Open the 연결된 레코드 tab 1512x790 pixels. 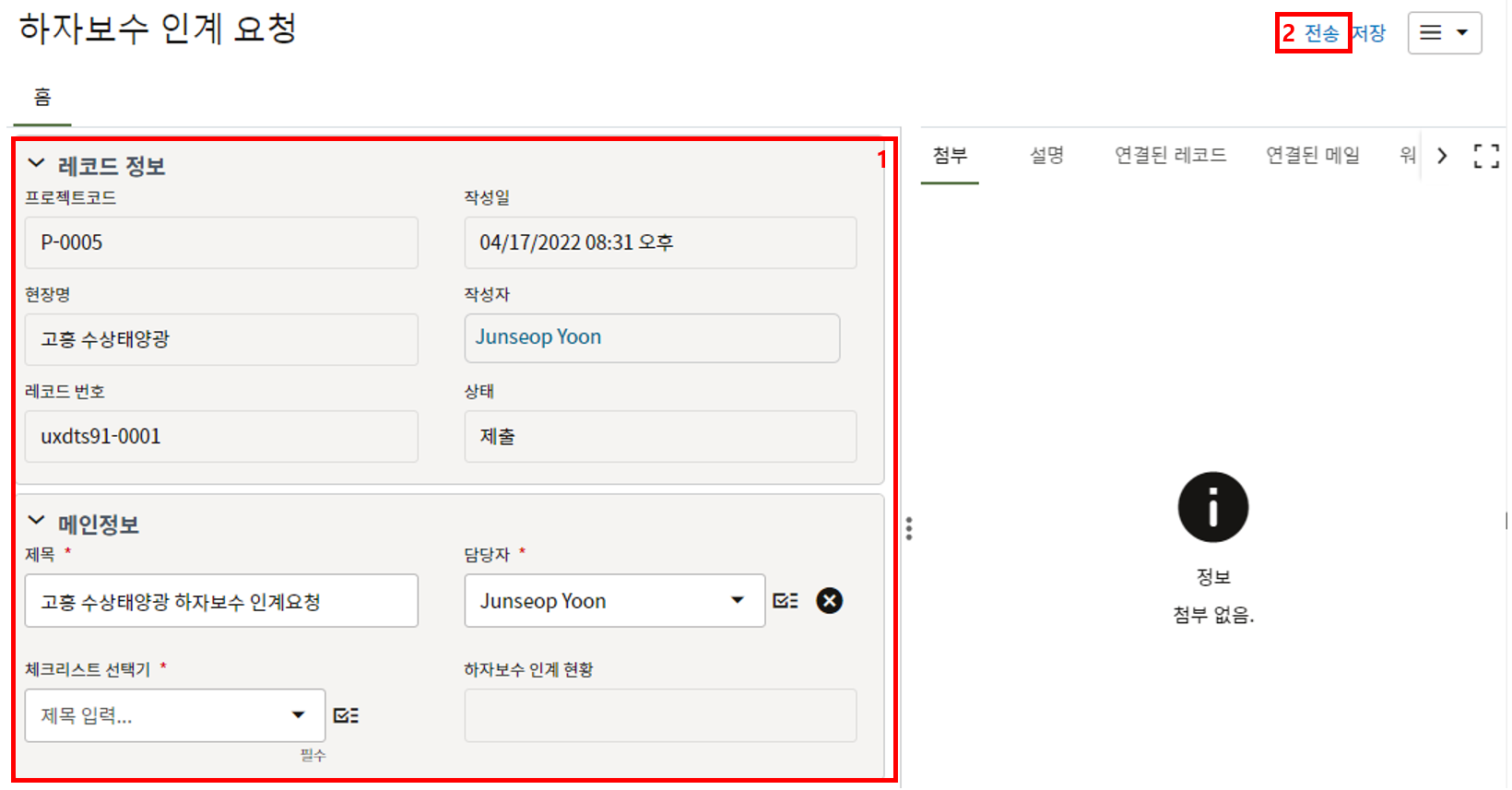pyautogui.click(x=1170, y=155)
